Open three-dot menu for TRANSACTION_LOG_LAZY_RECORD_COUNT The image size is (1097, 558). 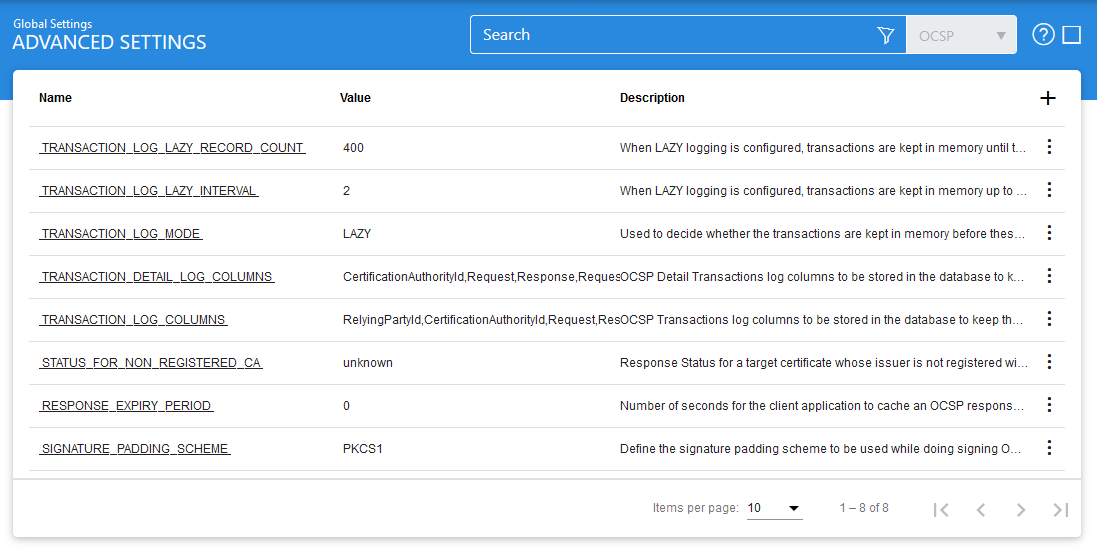coord(1049,147)
